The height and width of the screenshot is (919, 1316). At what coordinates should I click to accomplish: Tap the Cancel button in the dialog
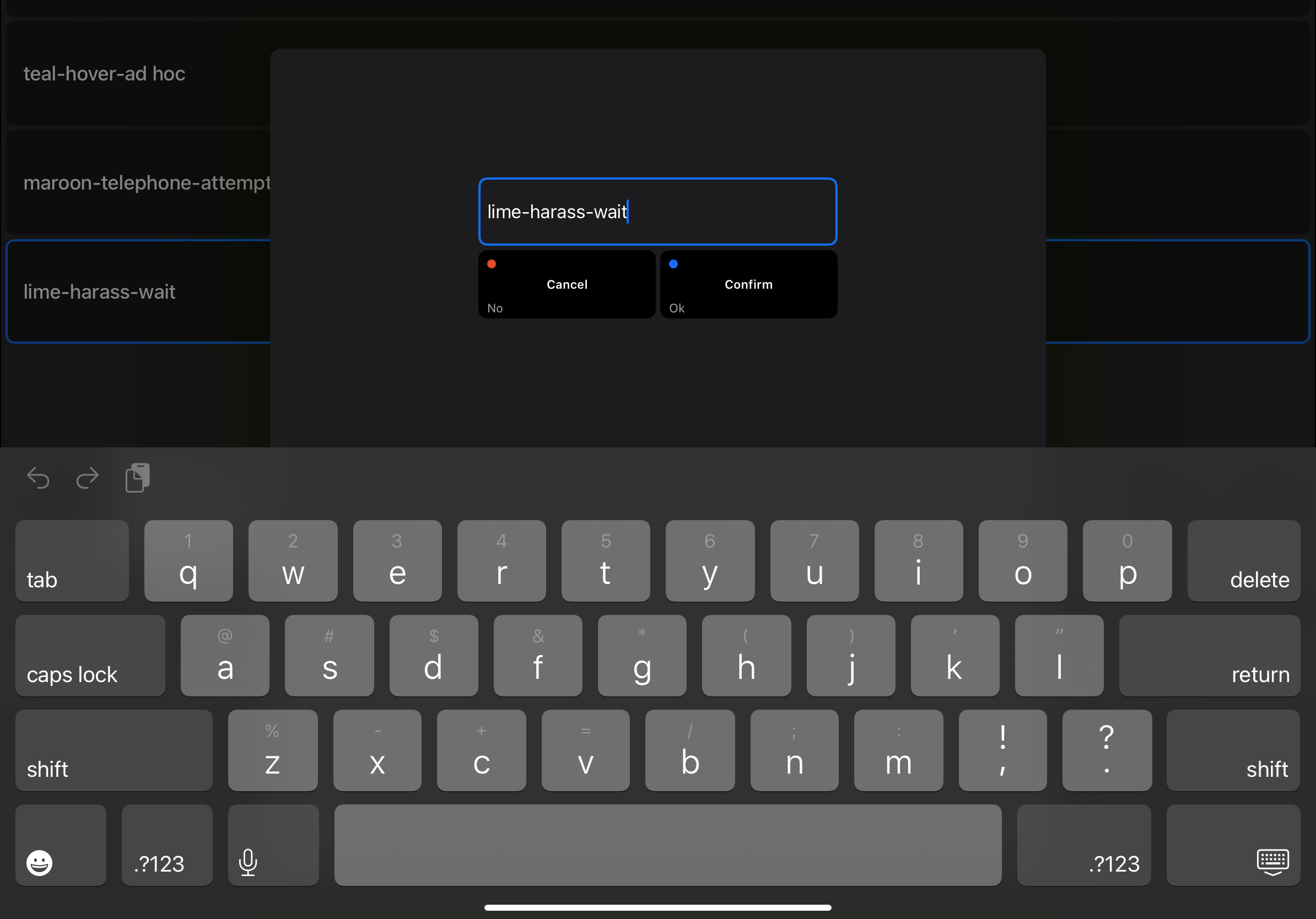(x=567, y=284)
